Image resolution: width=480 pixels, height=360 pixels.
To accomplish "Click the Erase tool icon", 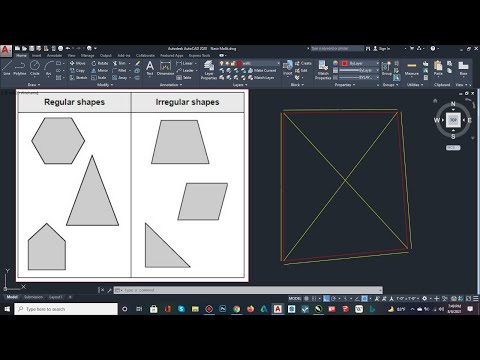I will [137, 63].
